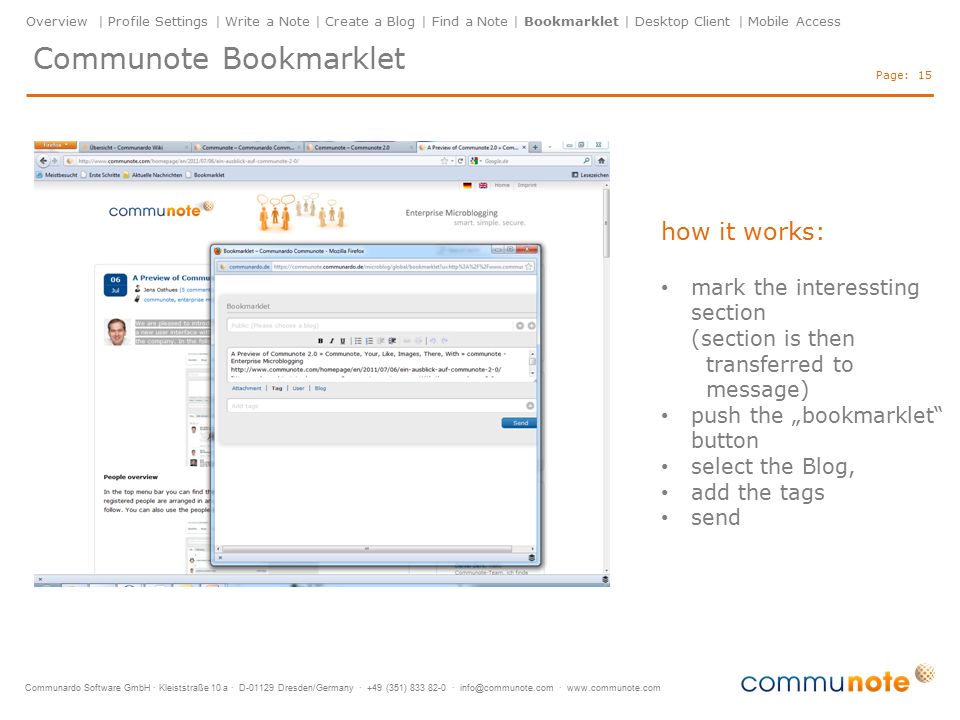Viewport: 960px width, 720px height.
Task: Click the popup horizontal scrollbar
Action: (x=367, y=549)
